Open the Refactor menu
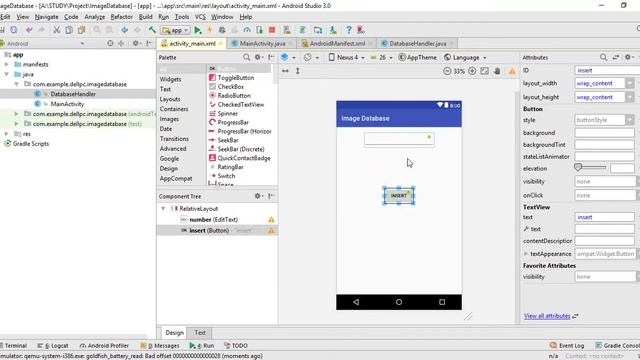 point(122,17)
